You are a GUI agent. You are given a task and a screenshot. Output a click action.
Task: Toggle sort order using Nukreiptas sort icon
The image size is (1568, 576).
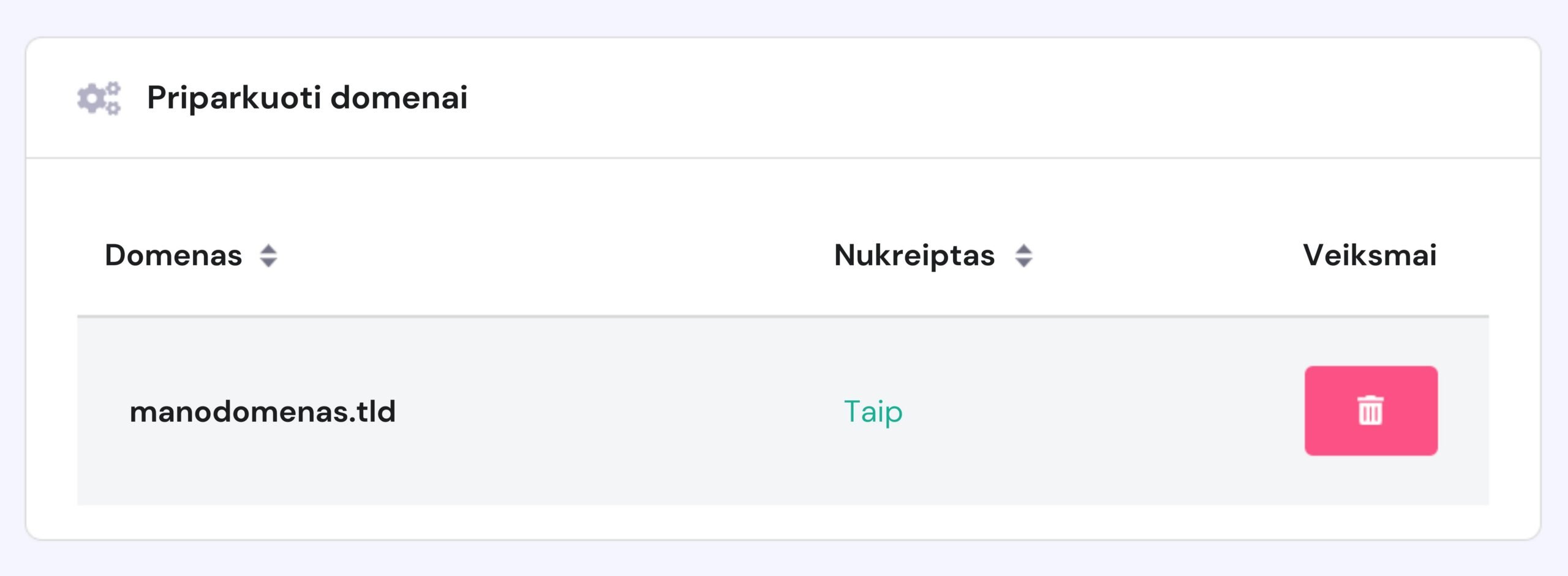pyautogui.click(x=1023, y=256)
